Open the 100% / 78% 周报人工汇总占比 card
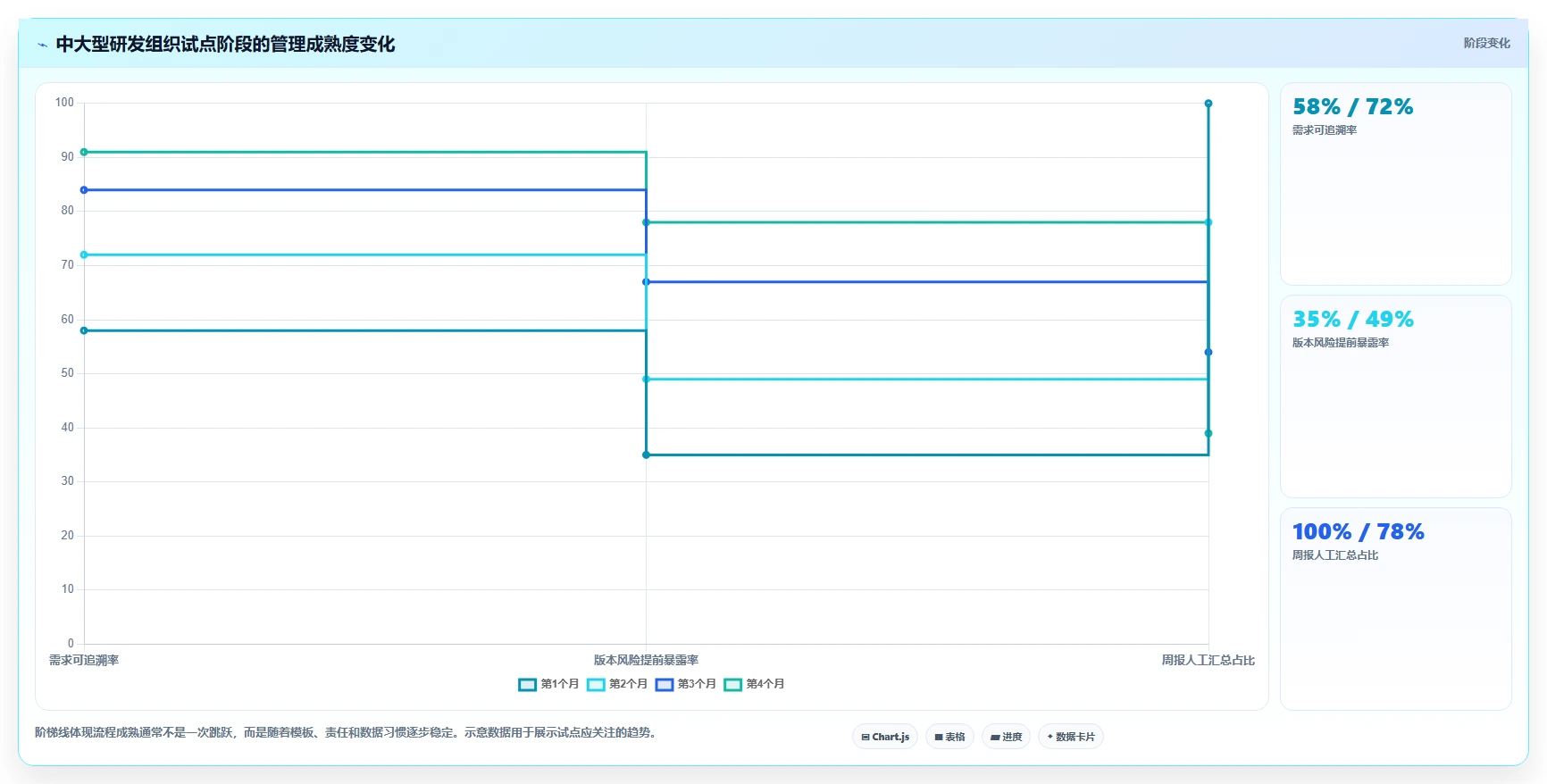 pyautogui.click(x=1395, y=609)
